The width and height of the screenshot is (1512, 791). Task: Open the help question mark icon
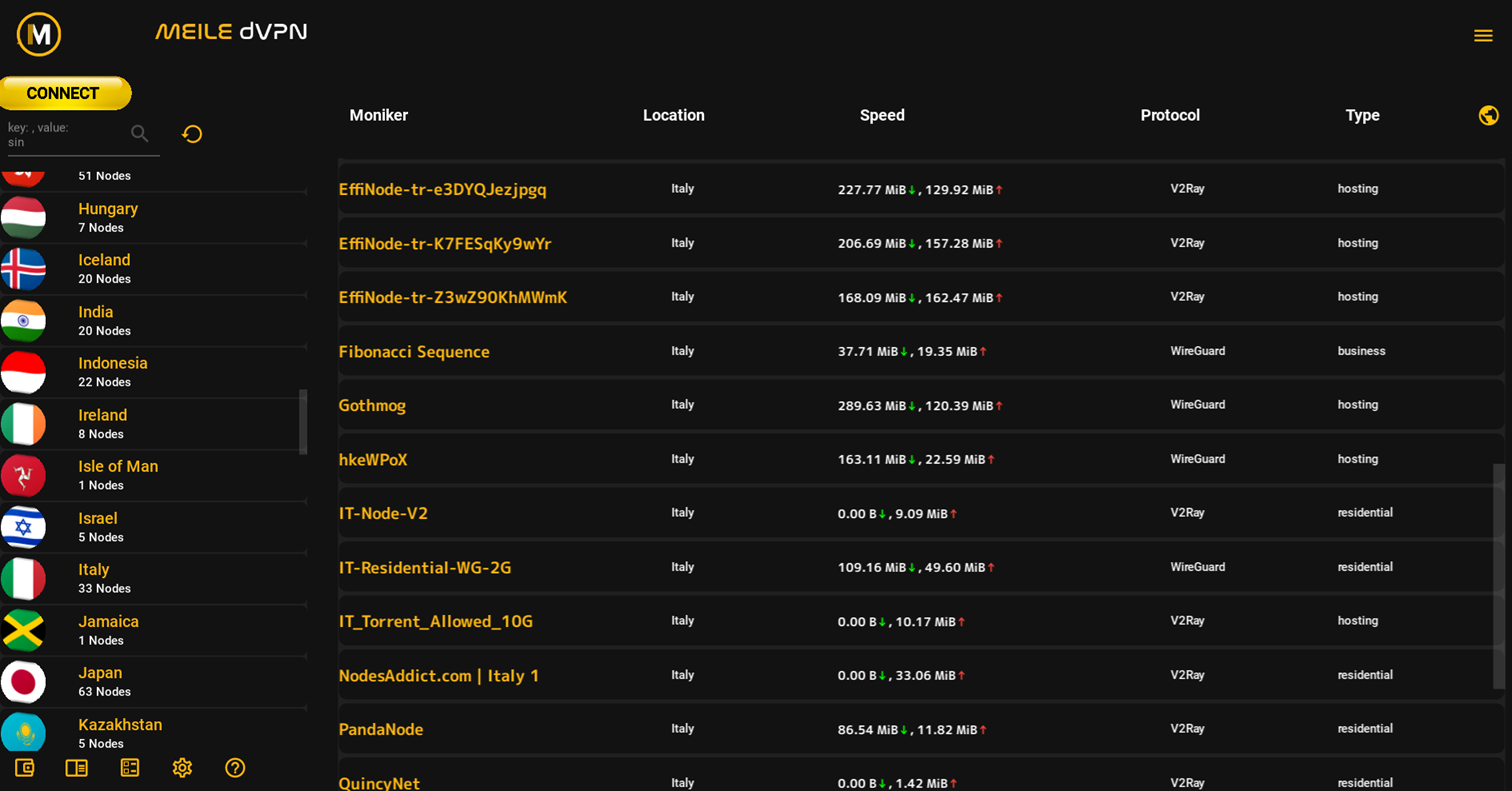pyautogui.click(x=235, y=768)
